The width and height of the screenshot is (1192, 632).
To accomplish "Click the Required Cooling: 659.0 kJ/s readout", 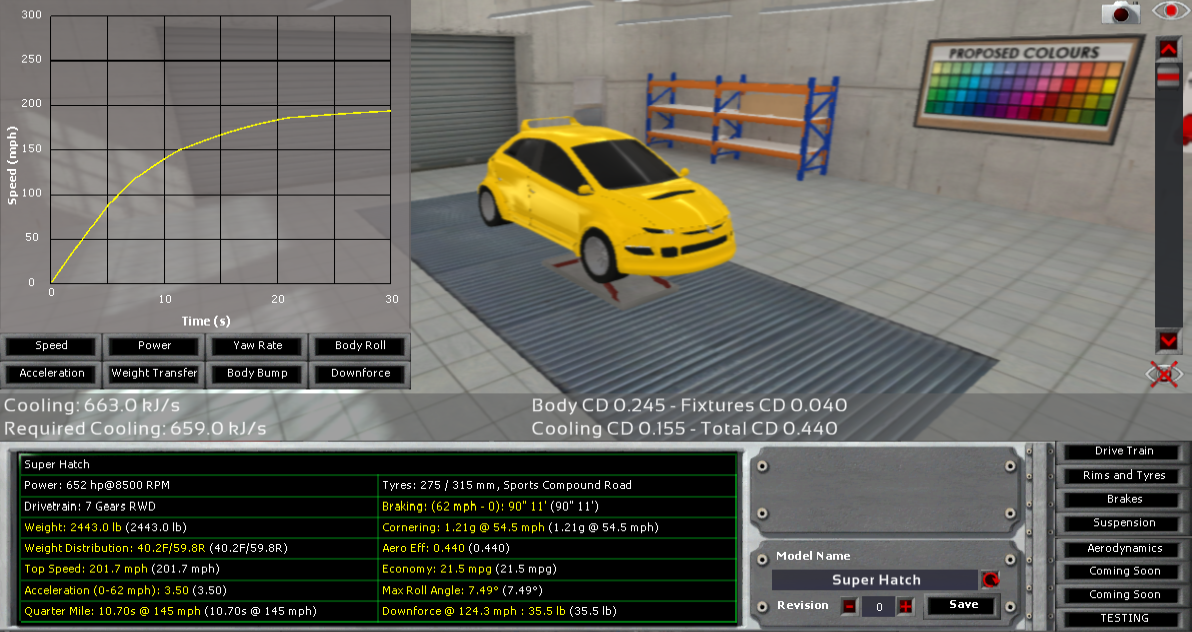I will click(x=135, y=429).
